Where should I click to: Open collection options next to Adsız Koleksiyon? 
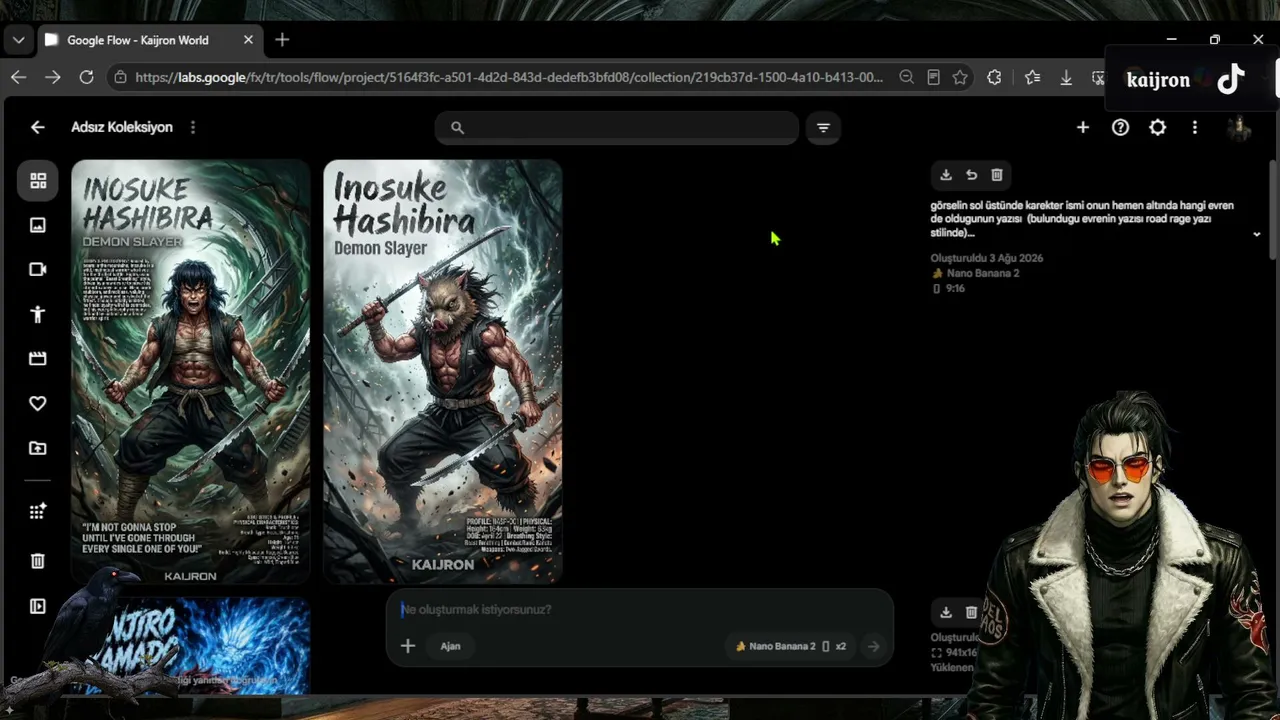tap(193, 127)
